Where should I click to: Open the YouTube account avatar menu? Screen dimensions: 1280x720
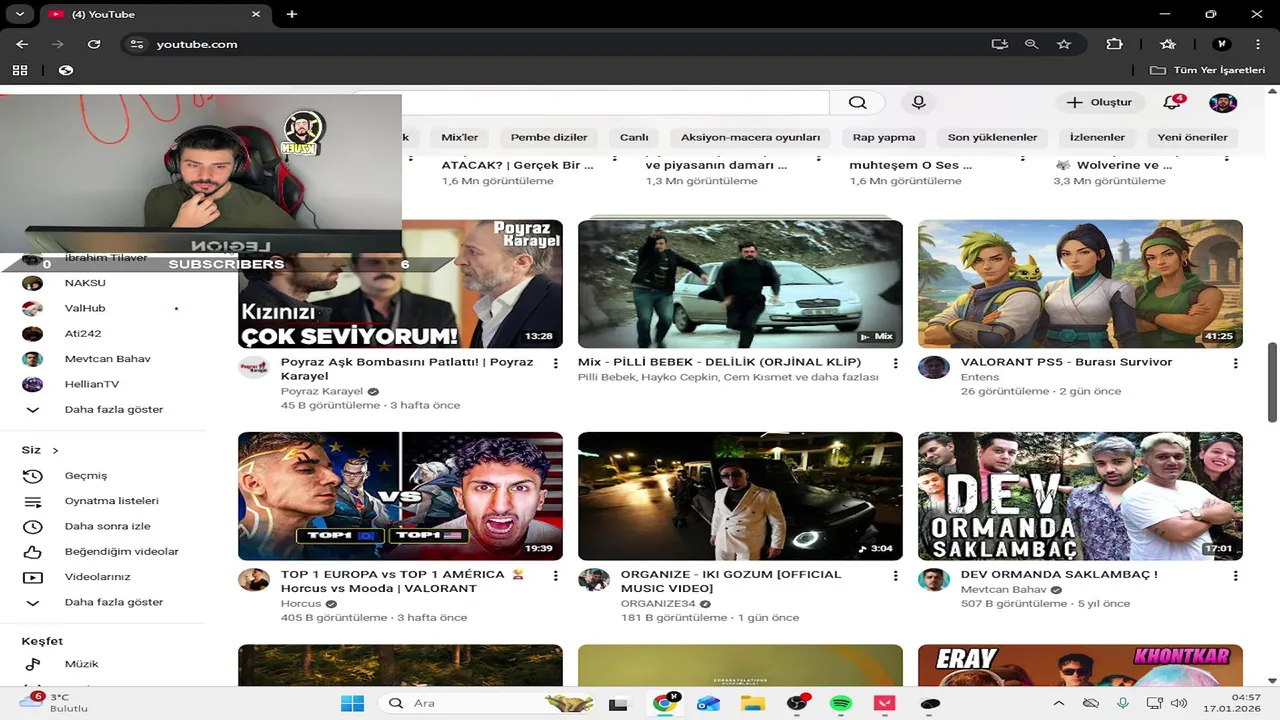click(x=1223, y=103)
